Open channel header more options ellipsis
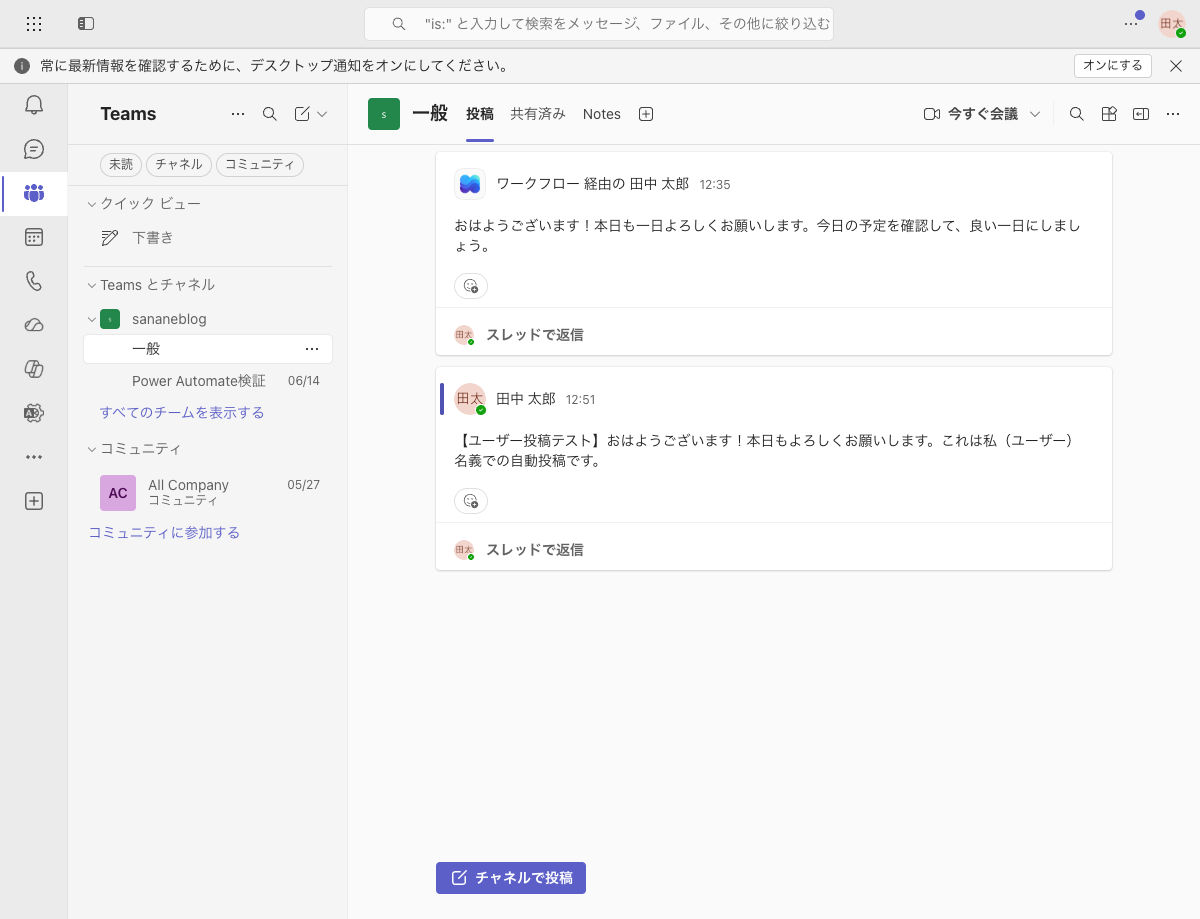The height and width of the screenshot is (919, 1200). [x=1173, y=114]
